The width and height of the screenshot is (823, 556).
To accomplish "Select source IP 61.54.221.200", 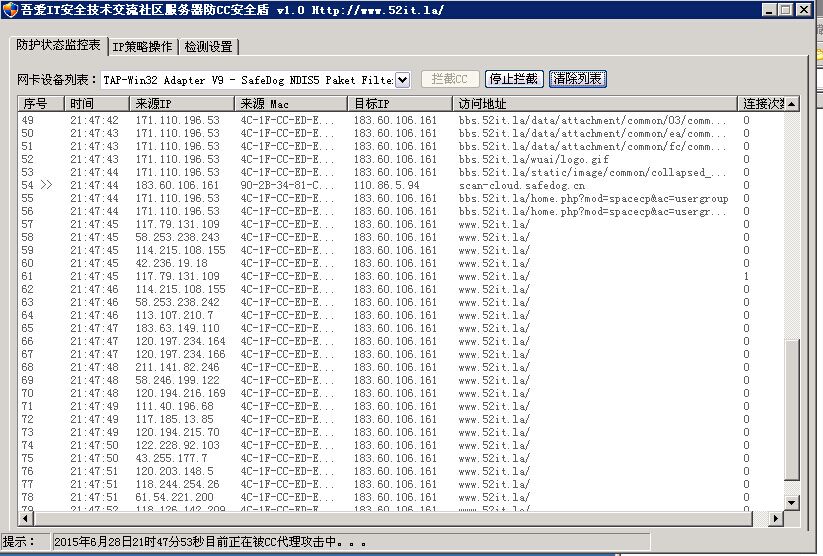I will [174, 497].
